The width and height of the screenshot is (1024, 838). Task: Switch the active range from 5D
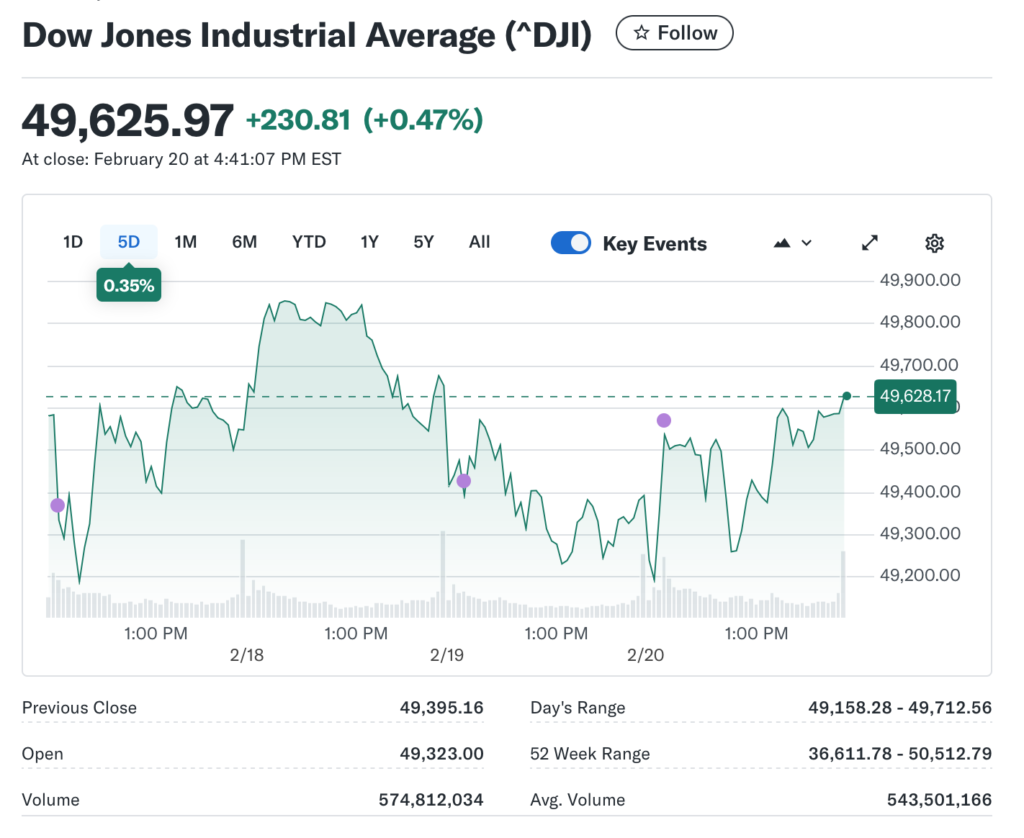129,242
